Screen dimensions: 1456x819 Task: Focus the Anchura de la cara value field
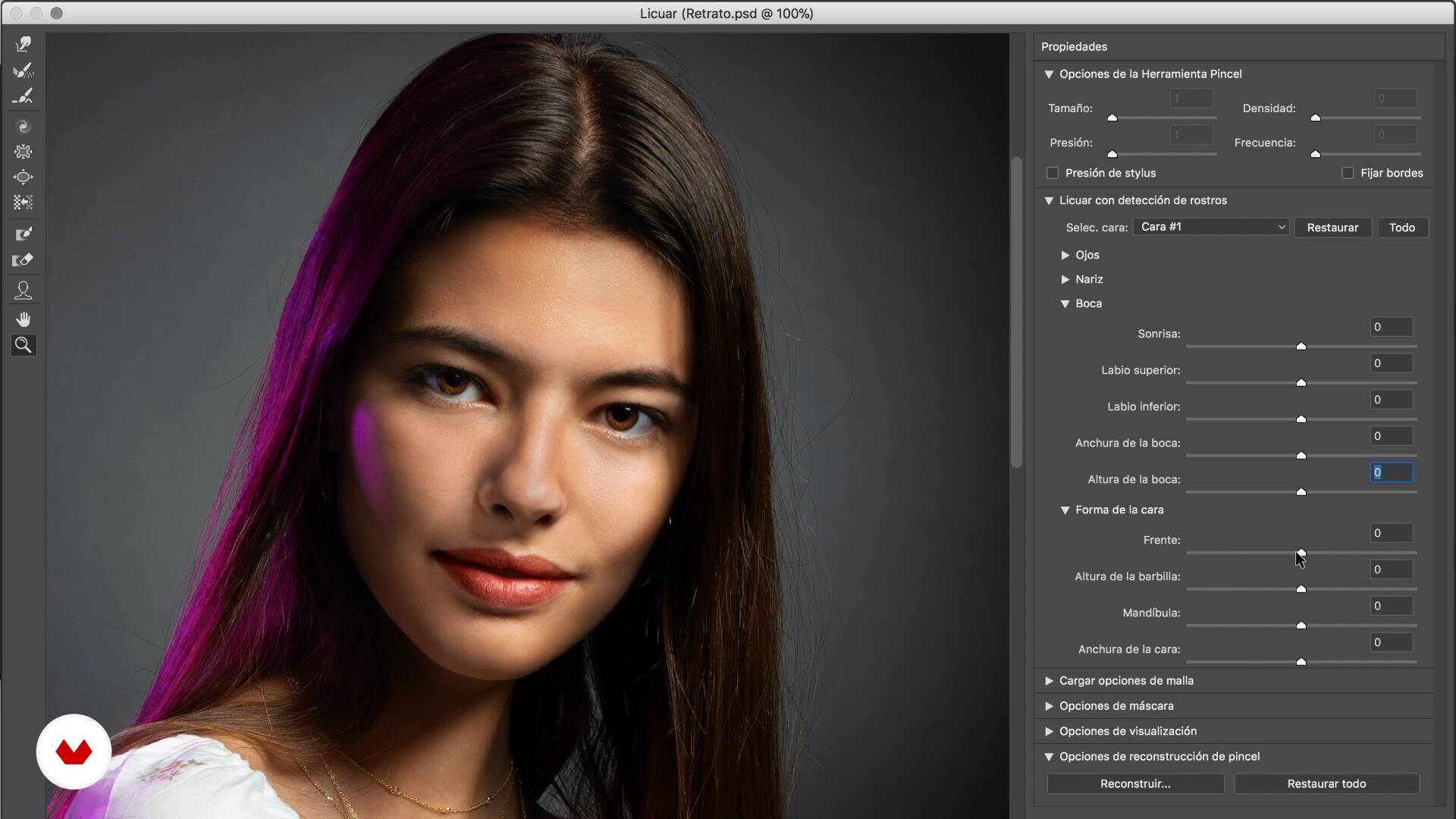point(1392,642)
